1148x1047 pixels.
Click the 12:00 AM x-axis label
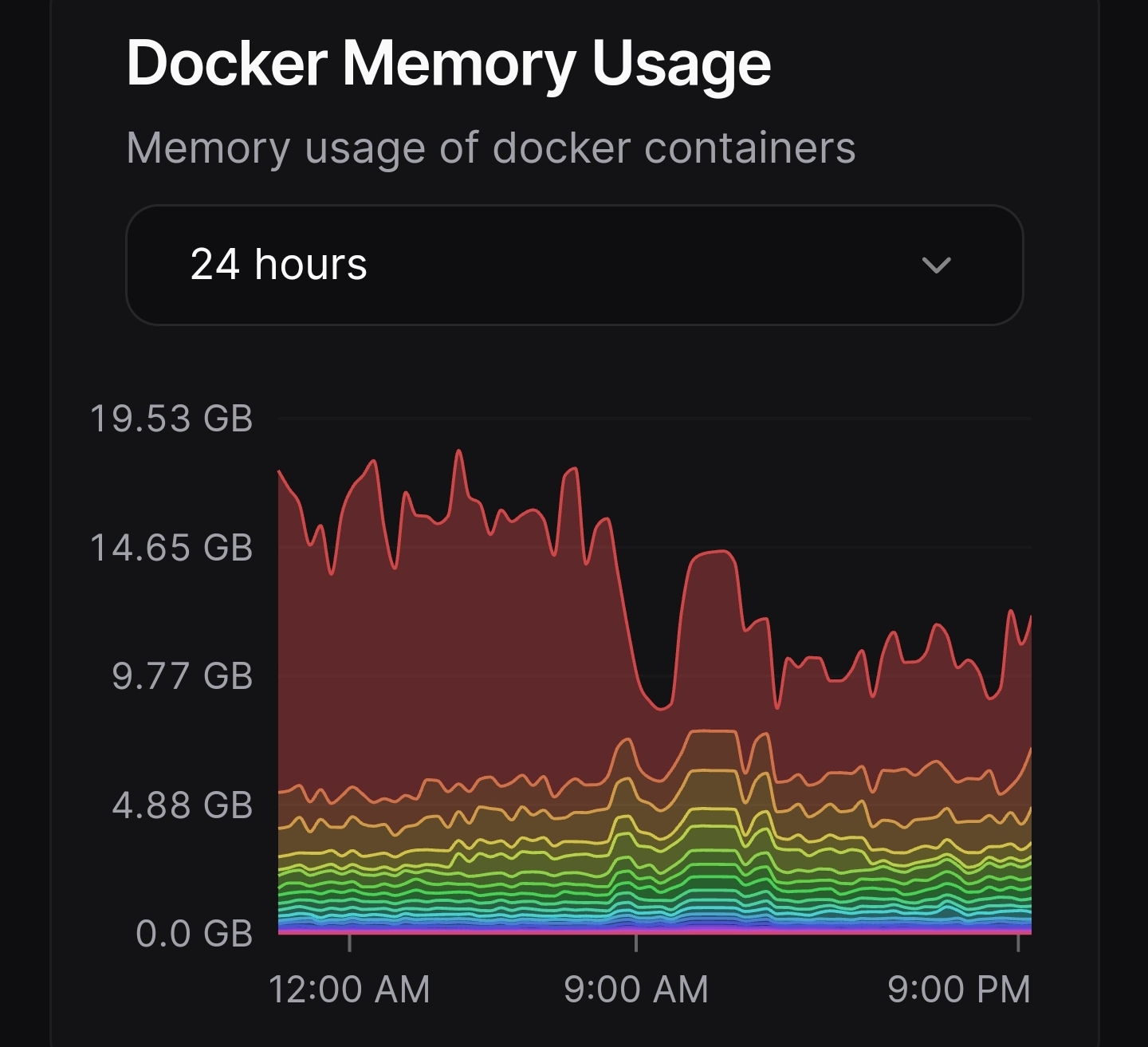(x=349, y=990)
